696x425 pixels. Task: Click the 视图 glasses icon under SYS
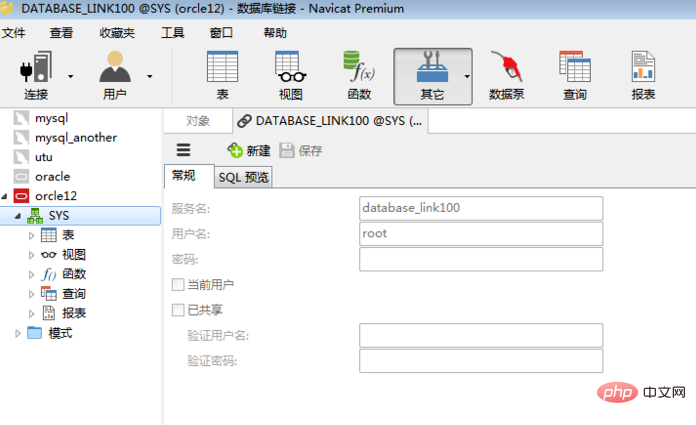pos(48,255)
